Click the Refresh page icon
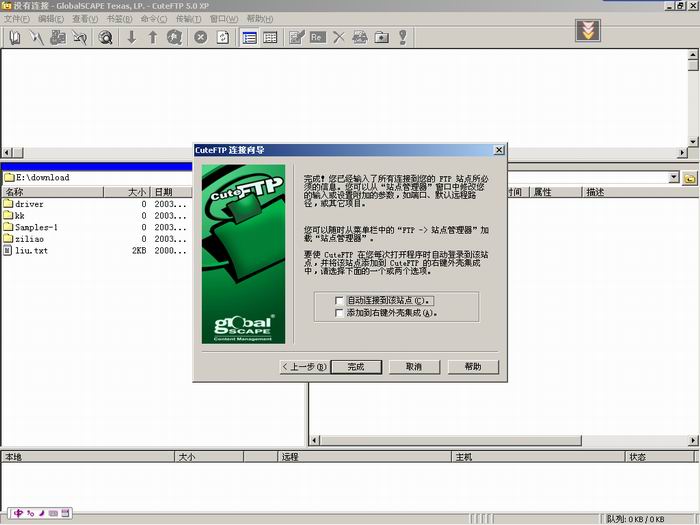This screenshot has height=525, width=700. tap(223, 38)
